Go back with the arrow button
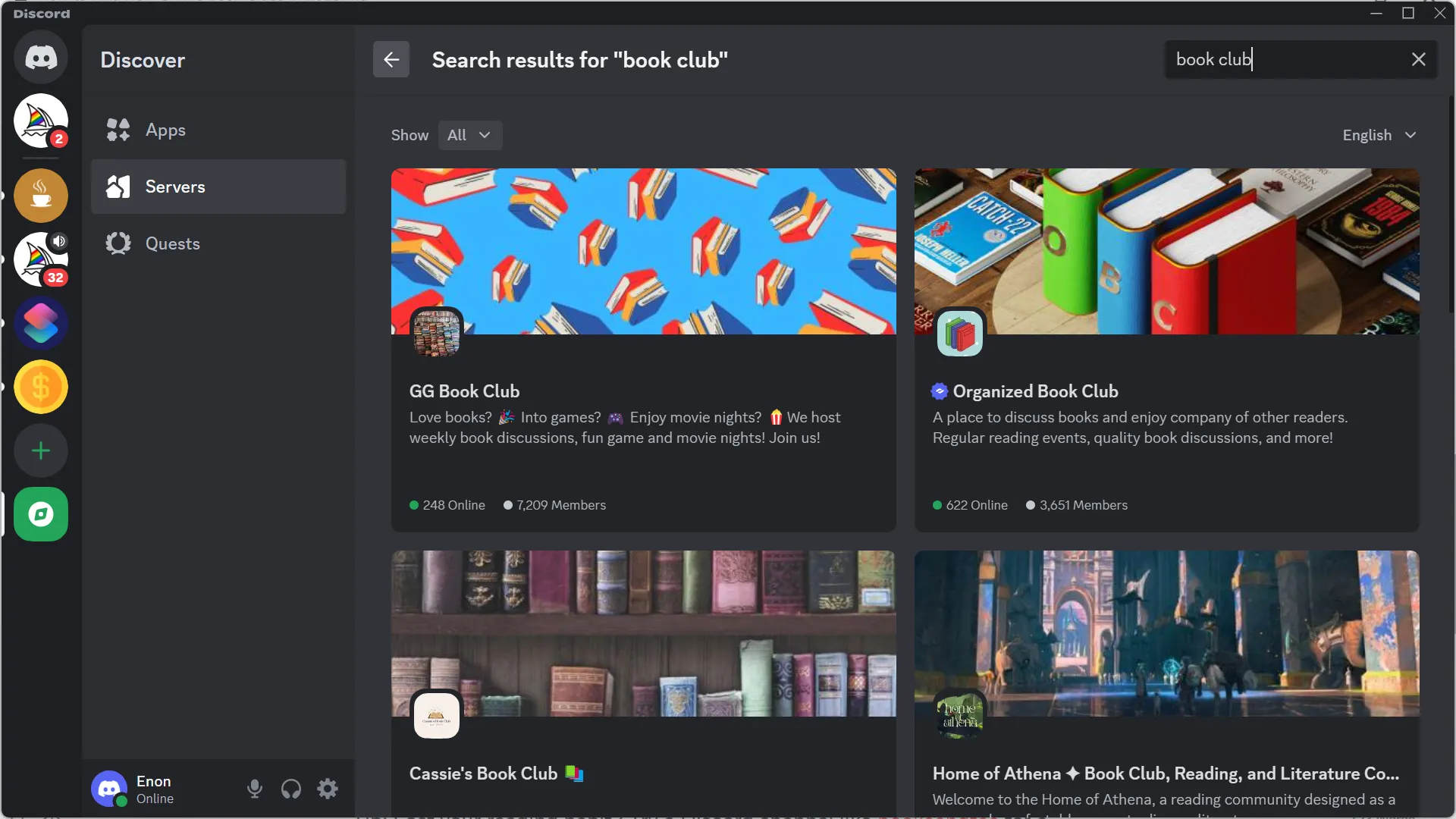1456x819 pixels. click(x=391, y=59)
